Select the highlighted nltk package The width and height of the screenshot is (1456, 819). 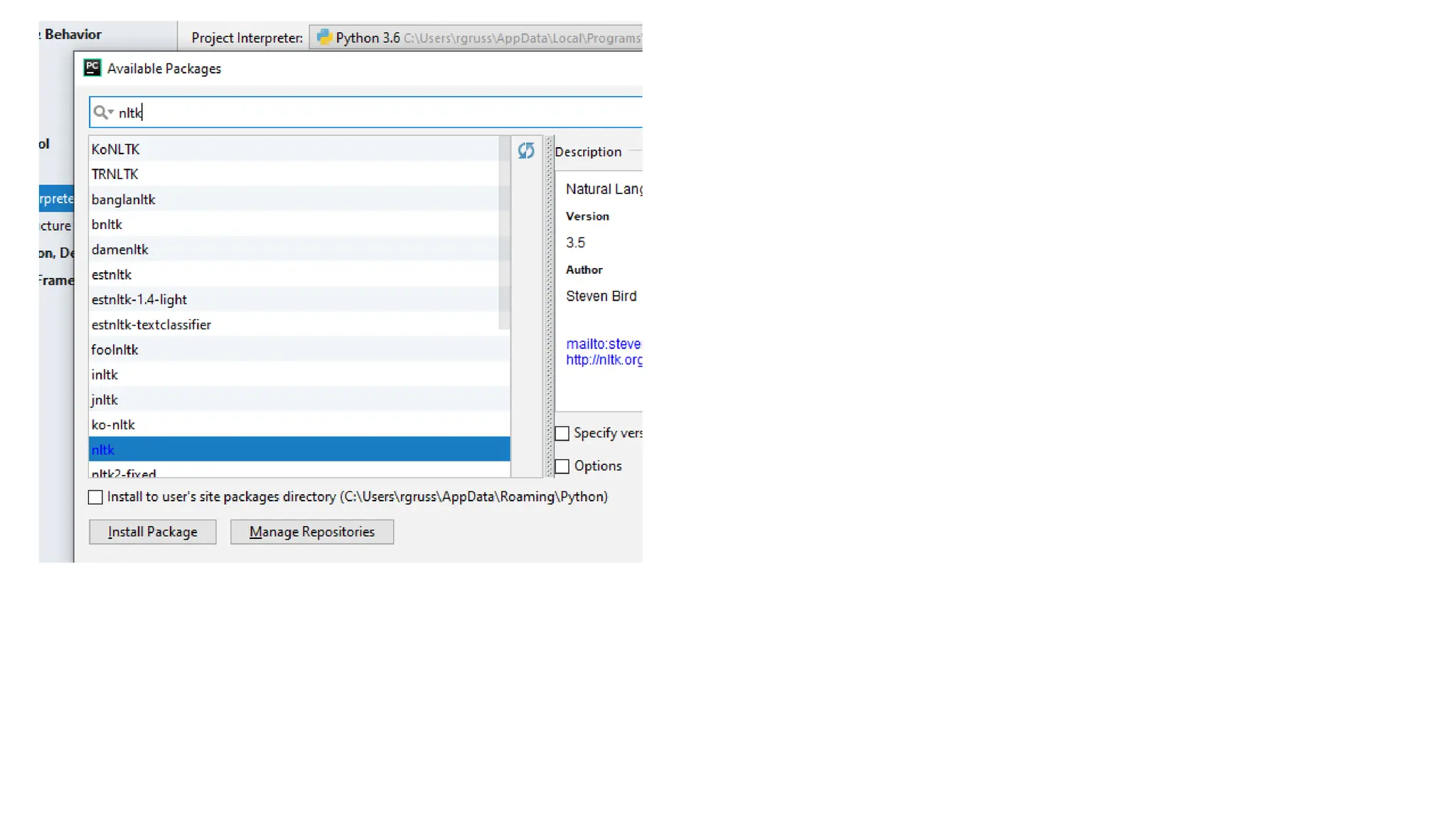click(103, 450)
